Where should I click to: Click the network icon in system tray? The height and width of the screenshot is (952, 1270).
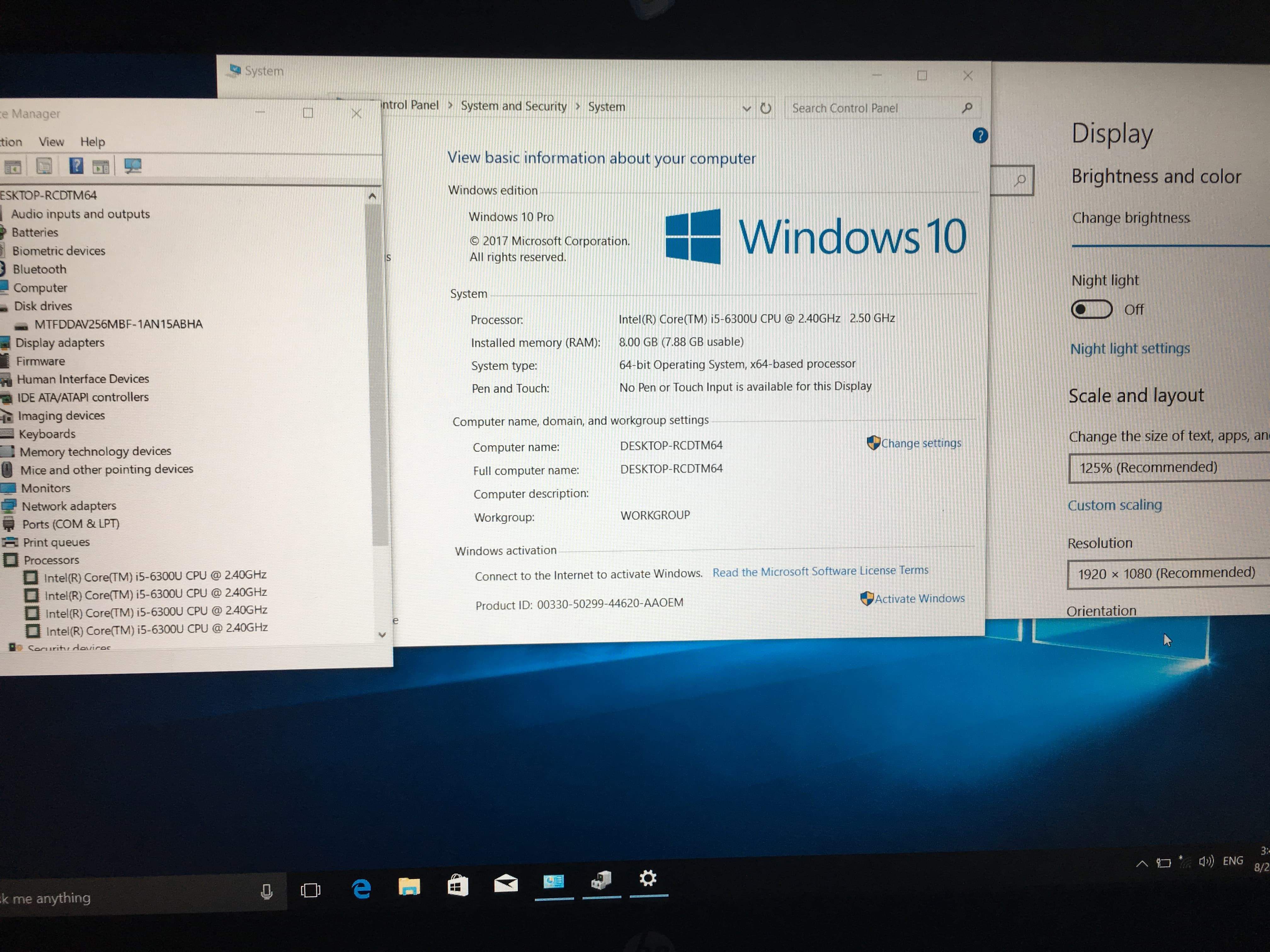pyautogui.click(x=1184, y=861)
